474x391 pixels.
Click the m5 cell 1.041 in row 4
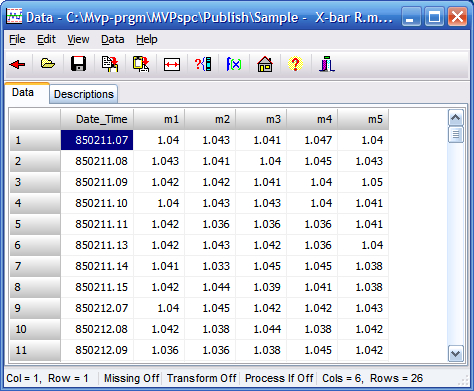(x=363, y=203)
